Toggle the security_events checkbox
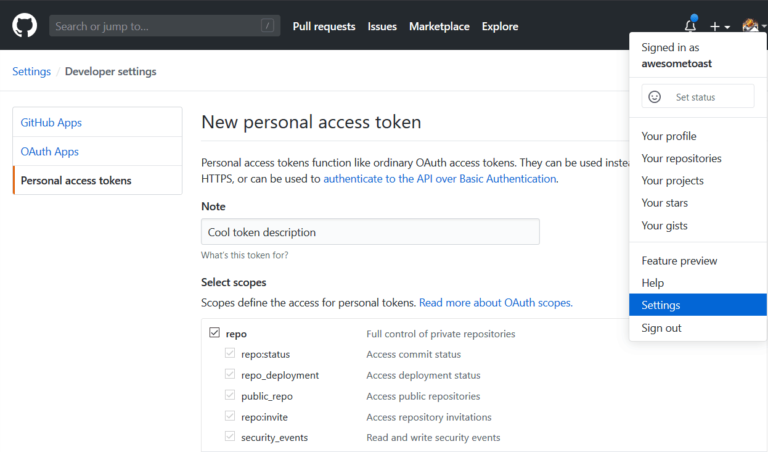This screenshot has height=452, width=768. (x=230, y=437)
